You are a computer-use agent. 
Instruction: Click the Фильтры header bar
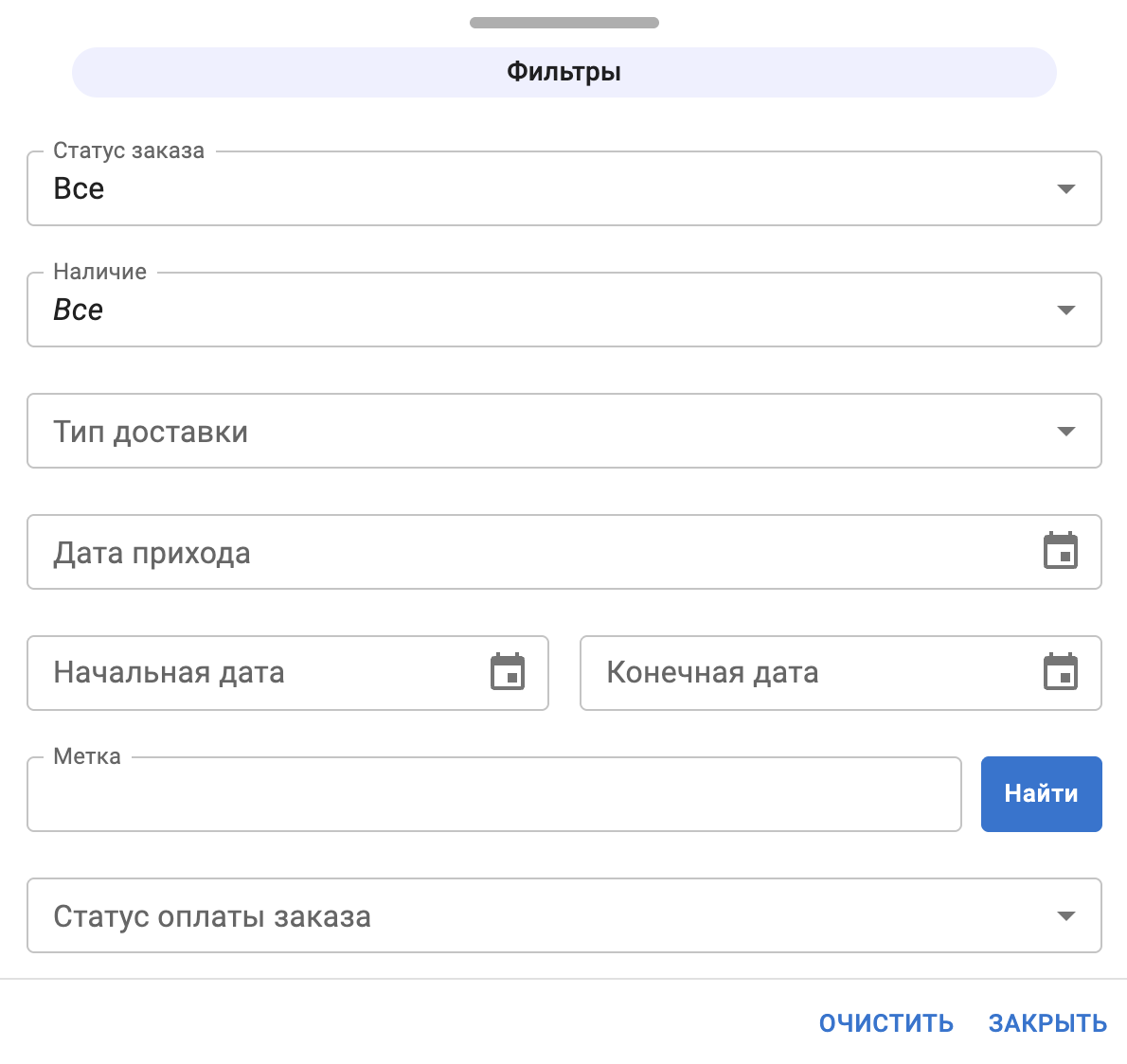[x=563, y=71]
